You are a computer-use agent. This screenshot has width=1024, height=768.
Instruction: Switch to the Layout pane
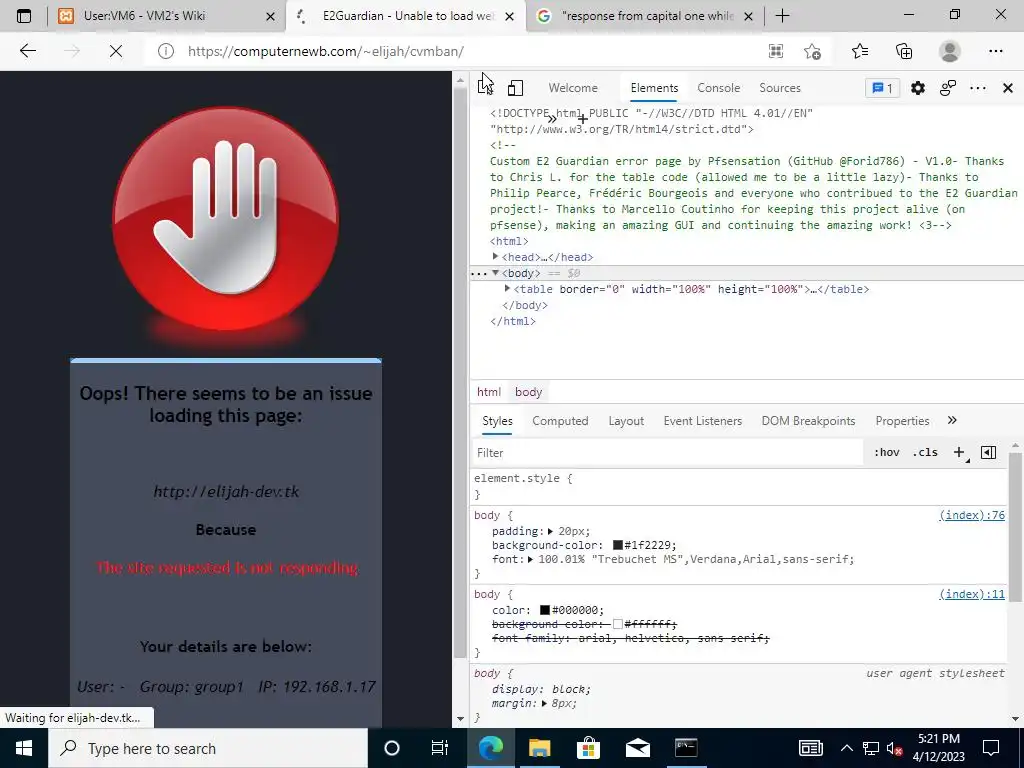click(626, 421)
